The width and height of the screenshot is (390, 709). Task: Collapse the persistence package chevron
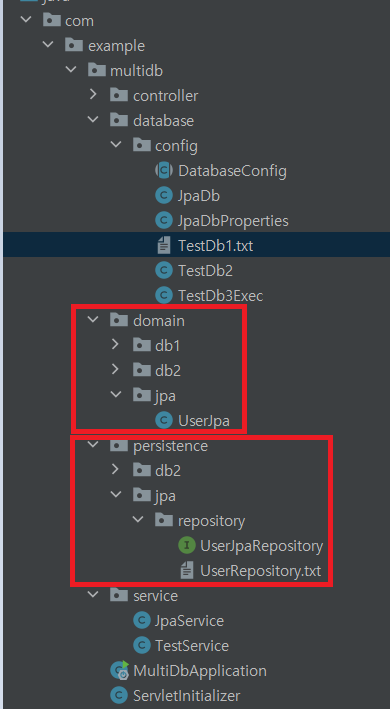pyautogui.click(x=93, y=445)
